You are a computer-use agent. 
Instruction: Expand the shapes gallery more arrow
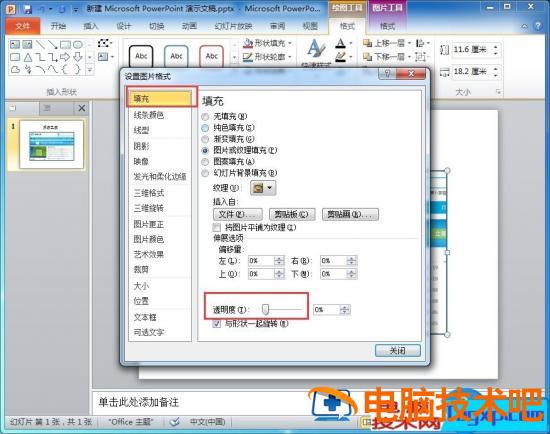tap(90, 69)
